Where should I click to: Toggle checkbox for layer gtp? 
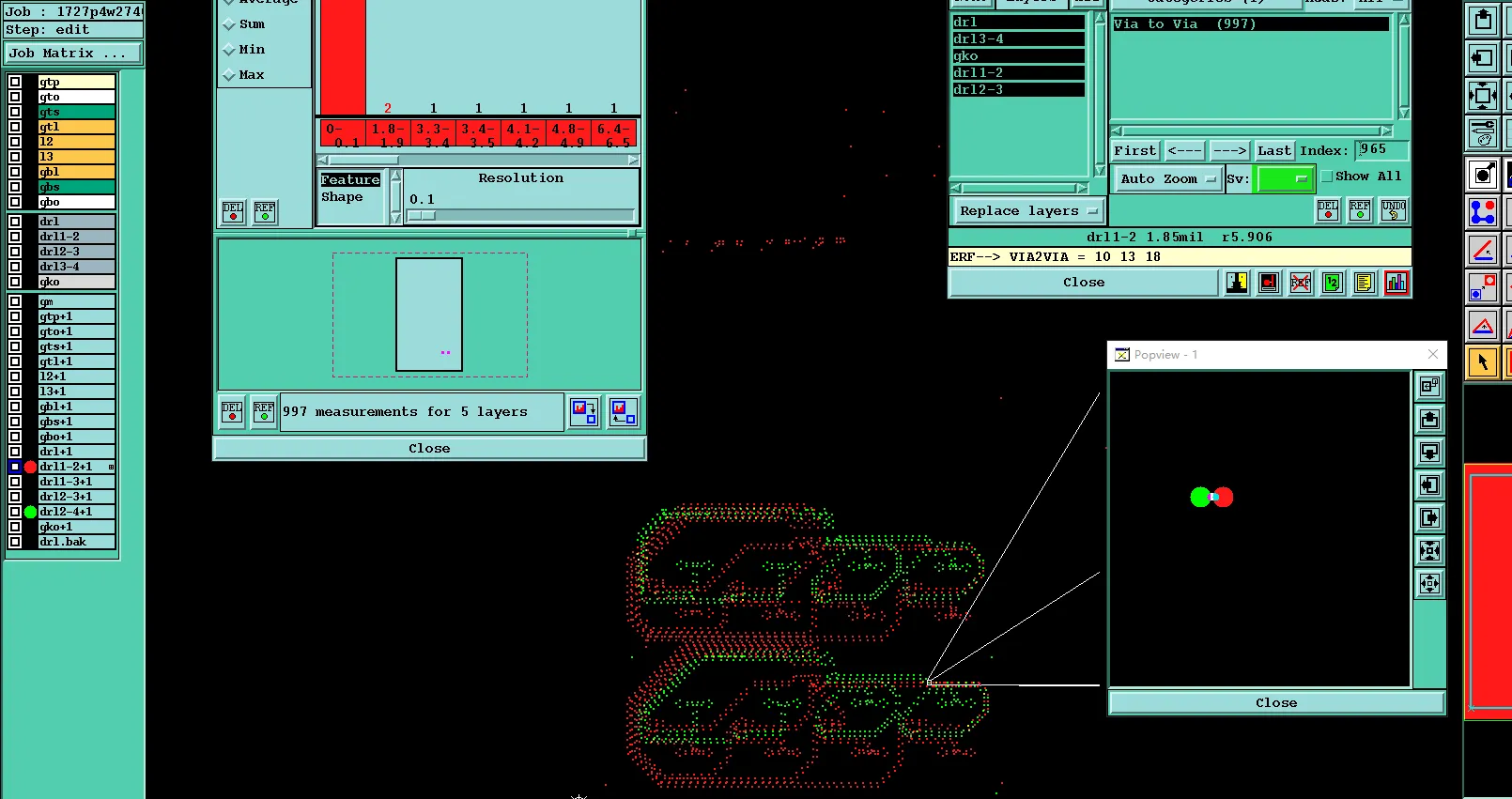tap(15, 82)
